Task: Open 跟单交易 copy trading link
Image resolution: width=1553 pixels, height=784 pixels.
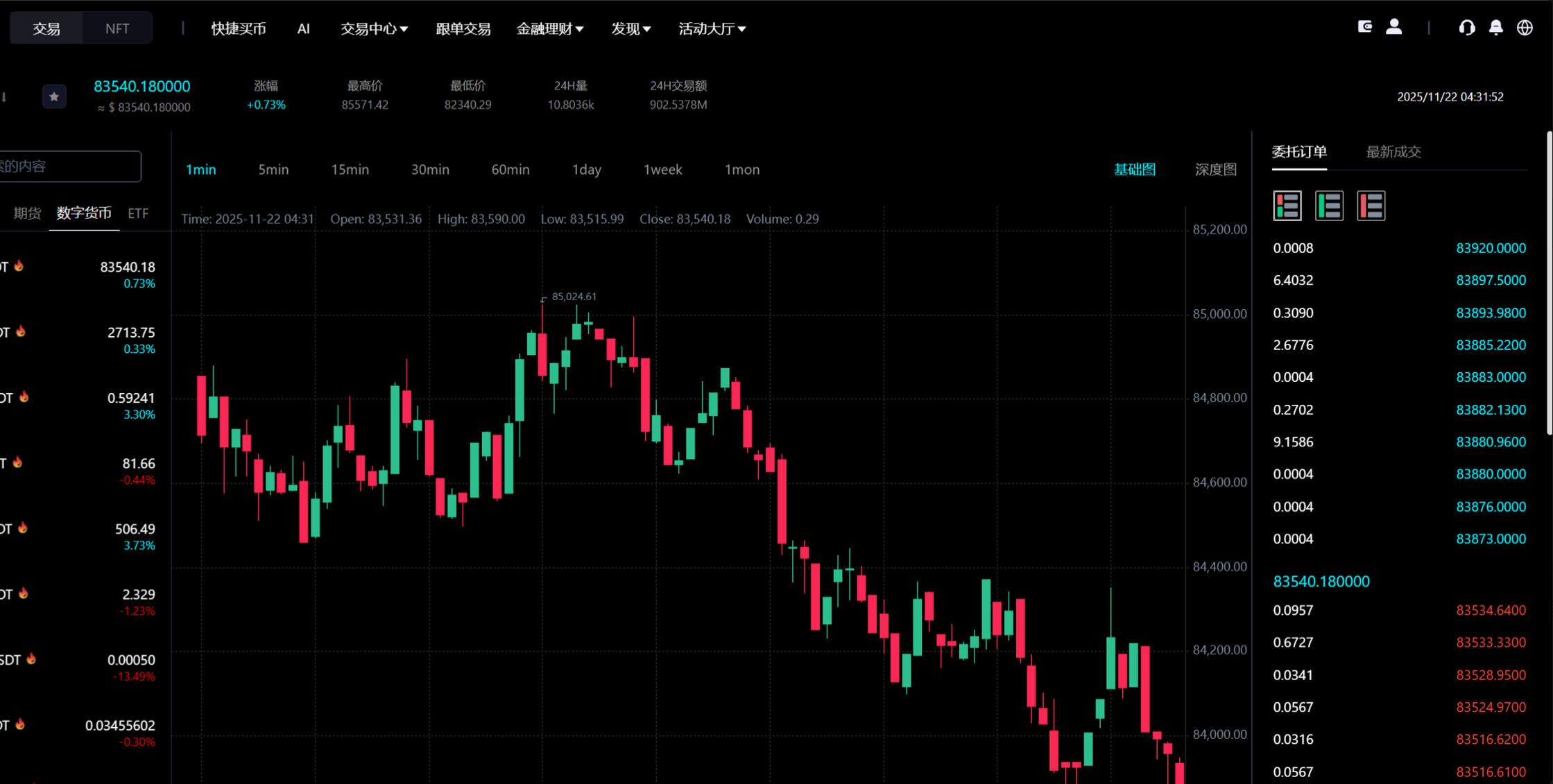Action: (x=463, y=28)
